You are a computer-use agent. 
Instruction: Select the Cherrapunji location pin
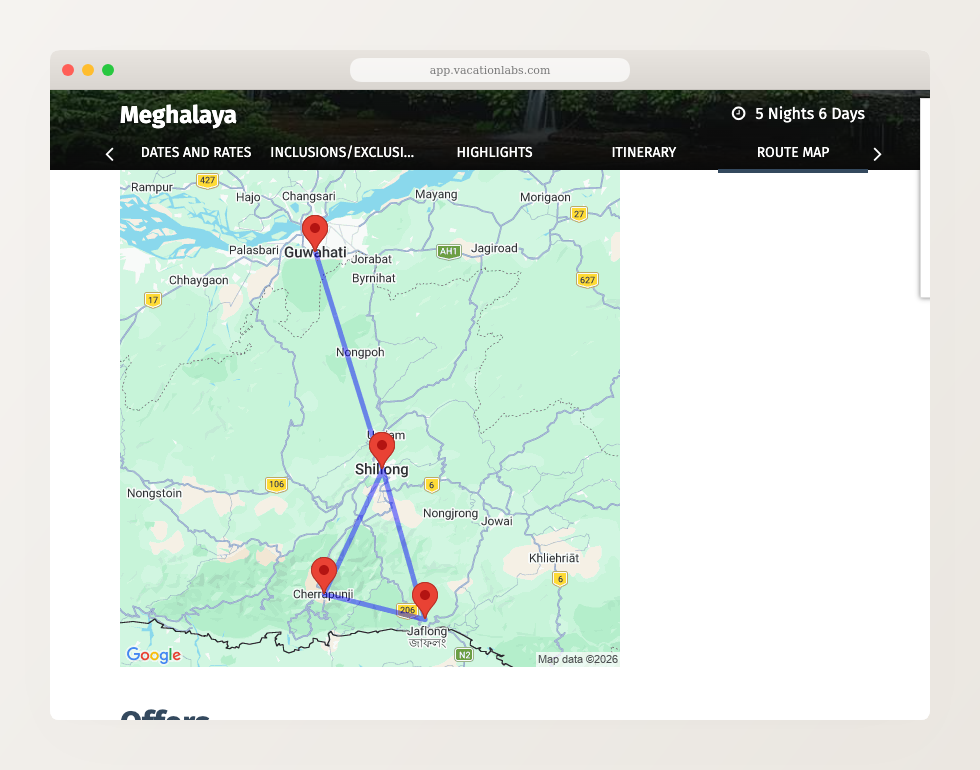[x=323, y=573]
